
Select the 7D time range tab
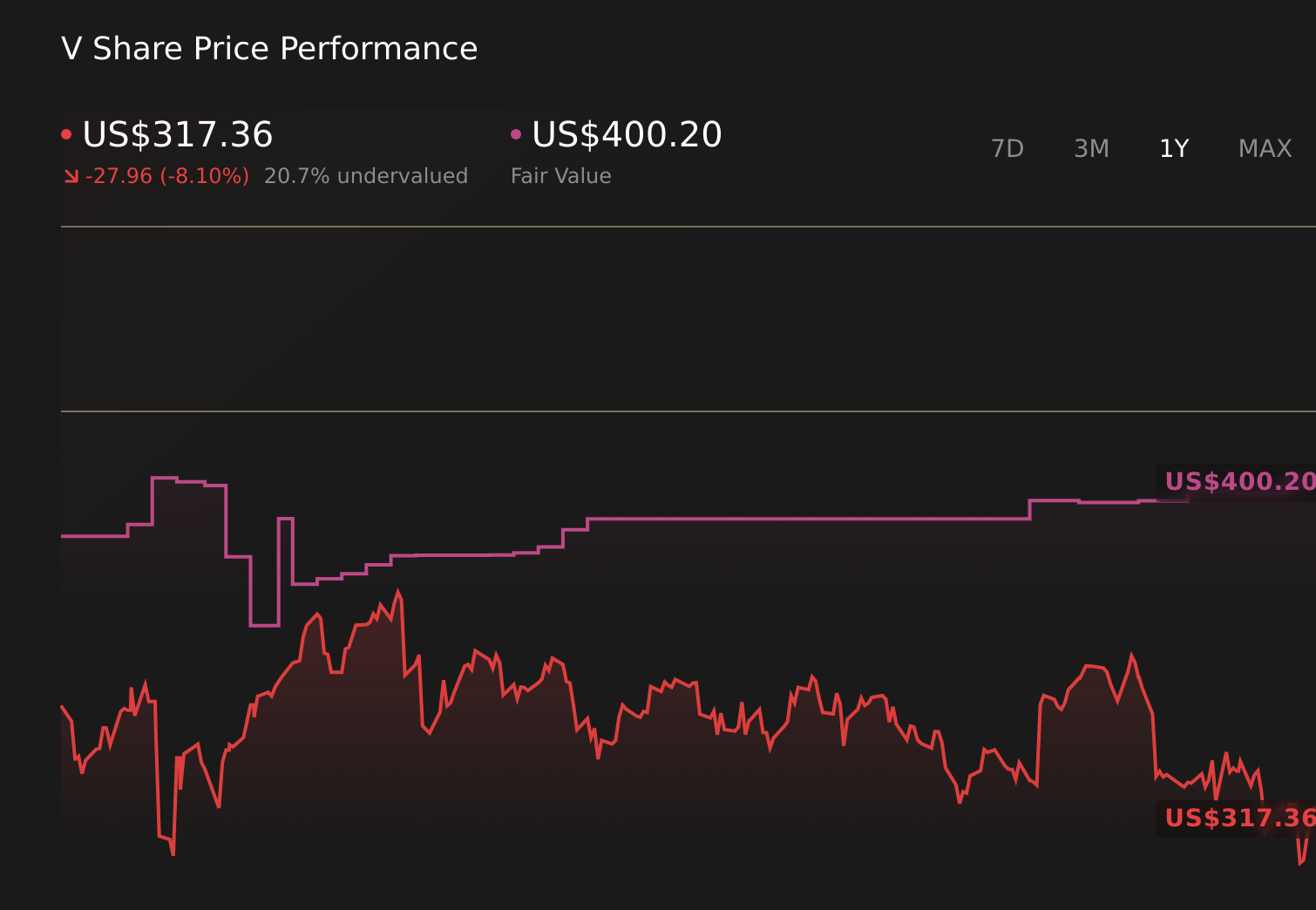[x=1007, y=149]
